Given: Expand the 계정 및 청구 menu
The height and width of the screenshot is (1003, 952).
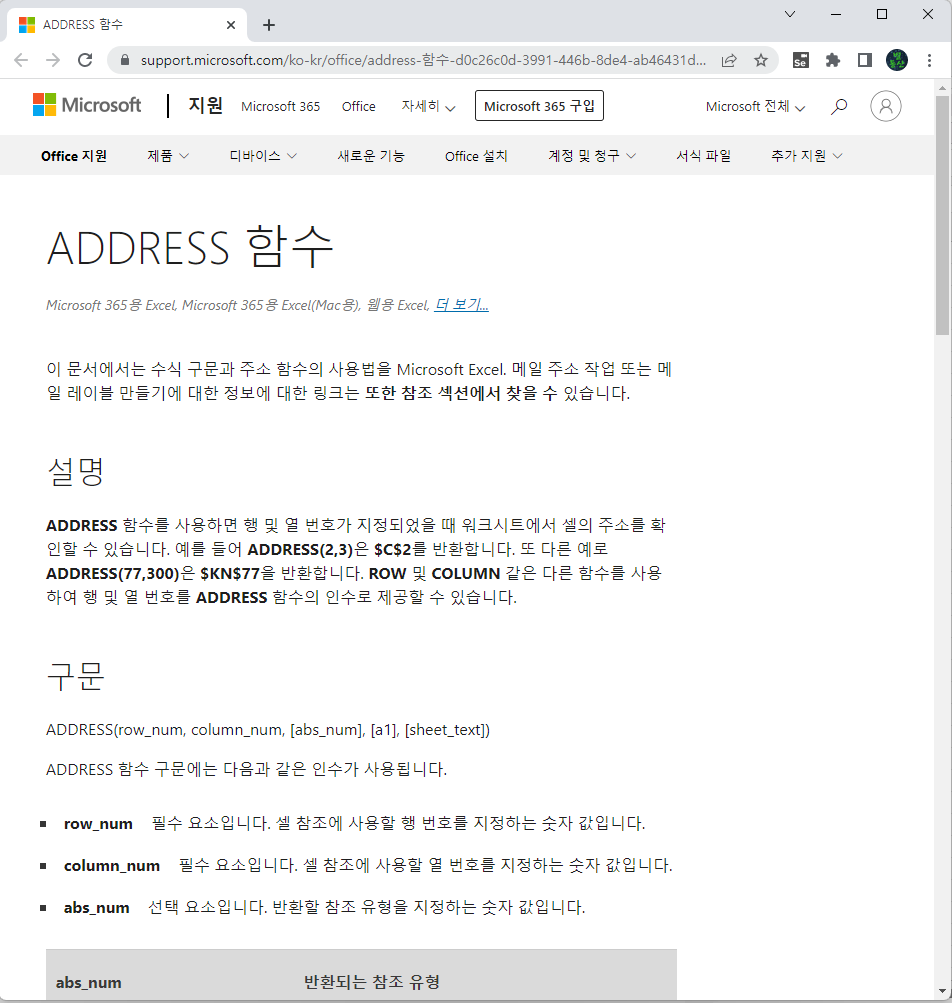Looking at the screenshot, I should (x=592, y=156).
